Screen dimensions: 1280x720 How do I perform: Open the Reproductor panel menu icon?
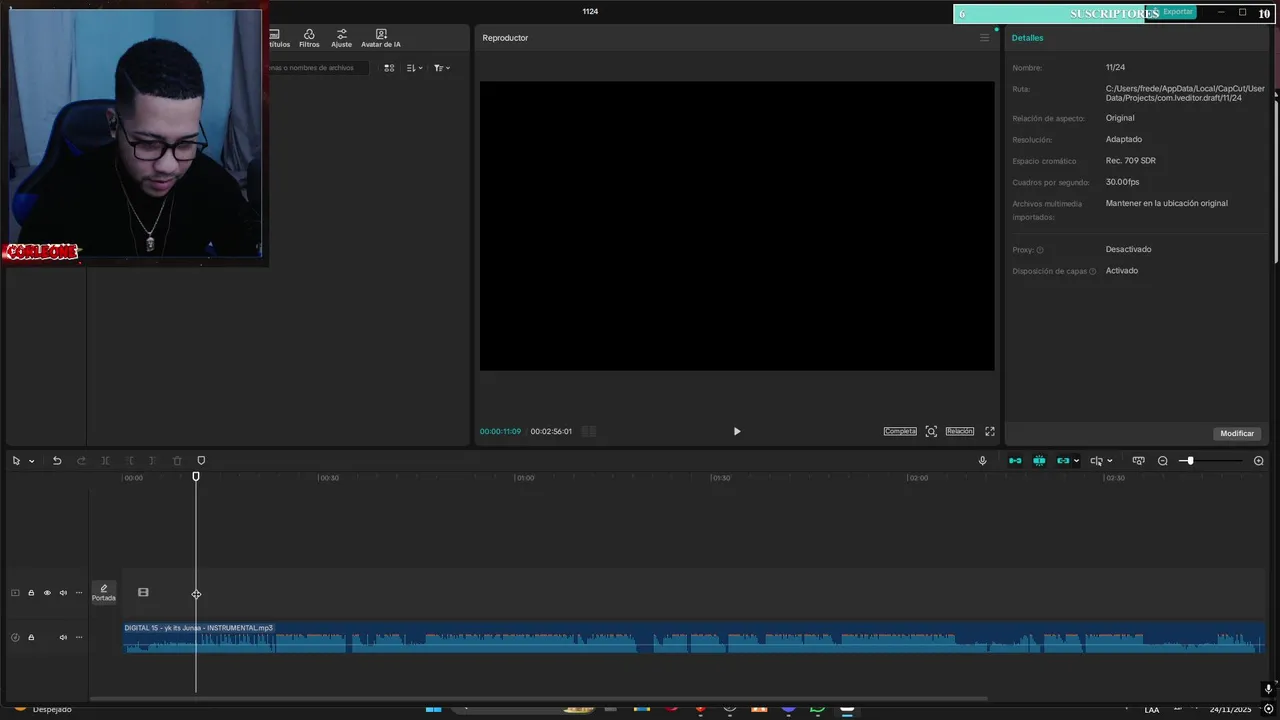(984, 38)
